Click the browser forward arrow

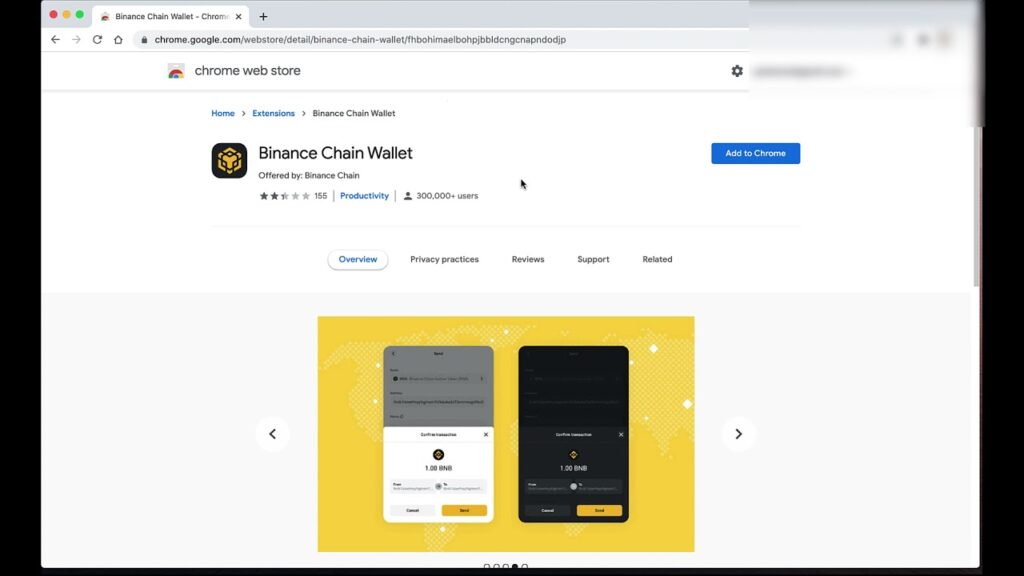click(x=76, y=39)
